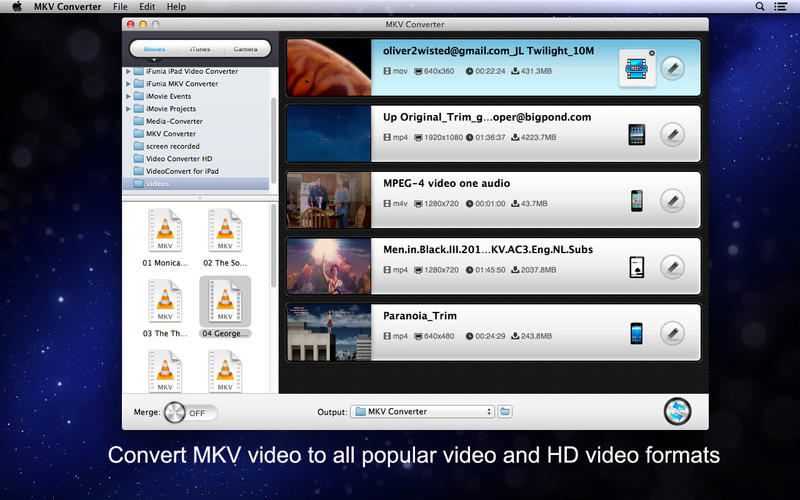Open the Help menu
The height and width of the screenshot is (500, 800).
(x=177, y=7)
